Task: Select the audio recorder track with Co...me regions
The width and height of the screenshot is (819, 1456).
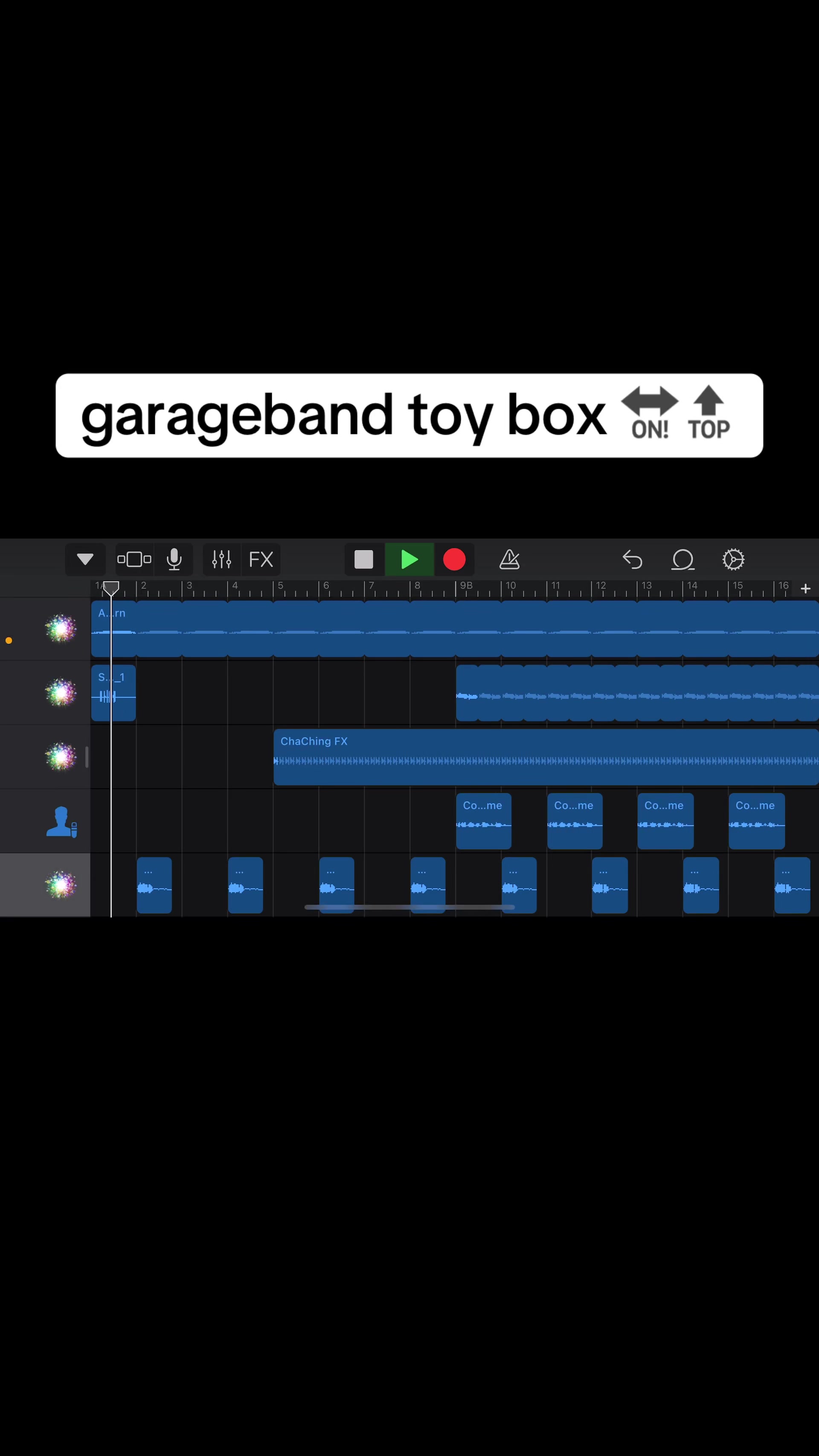Action: (x=61, y=821)
